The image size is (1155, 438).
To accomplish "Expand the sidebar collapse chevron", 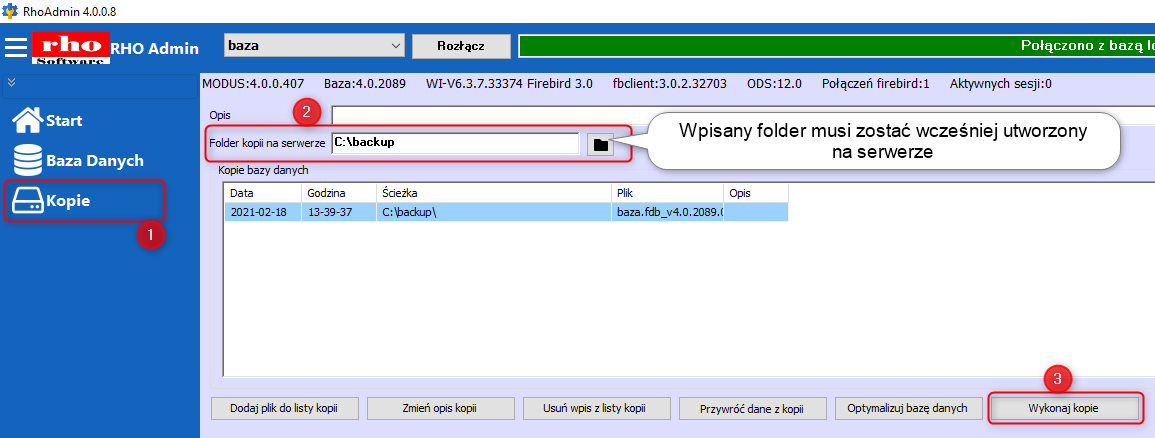I will point(12,82).
